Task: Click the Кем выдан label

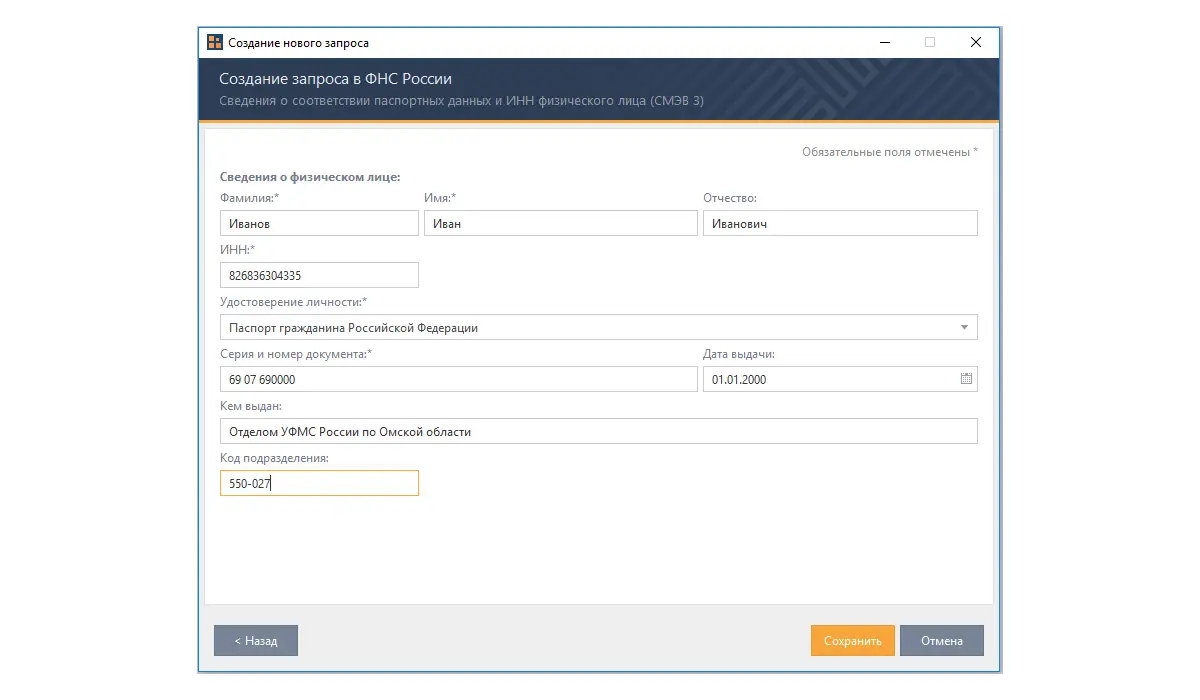Action: (x=251, y=406)
